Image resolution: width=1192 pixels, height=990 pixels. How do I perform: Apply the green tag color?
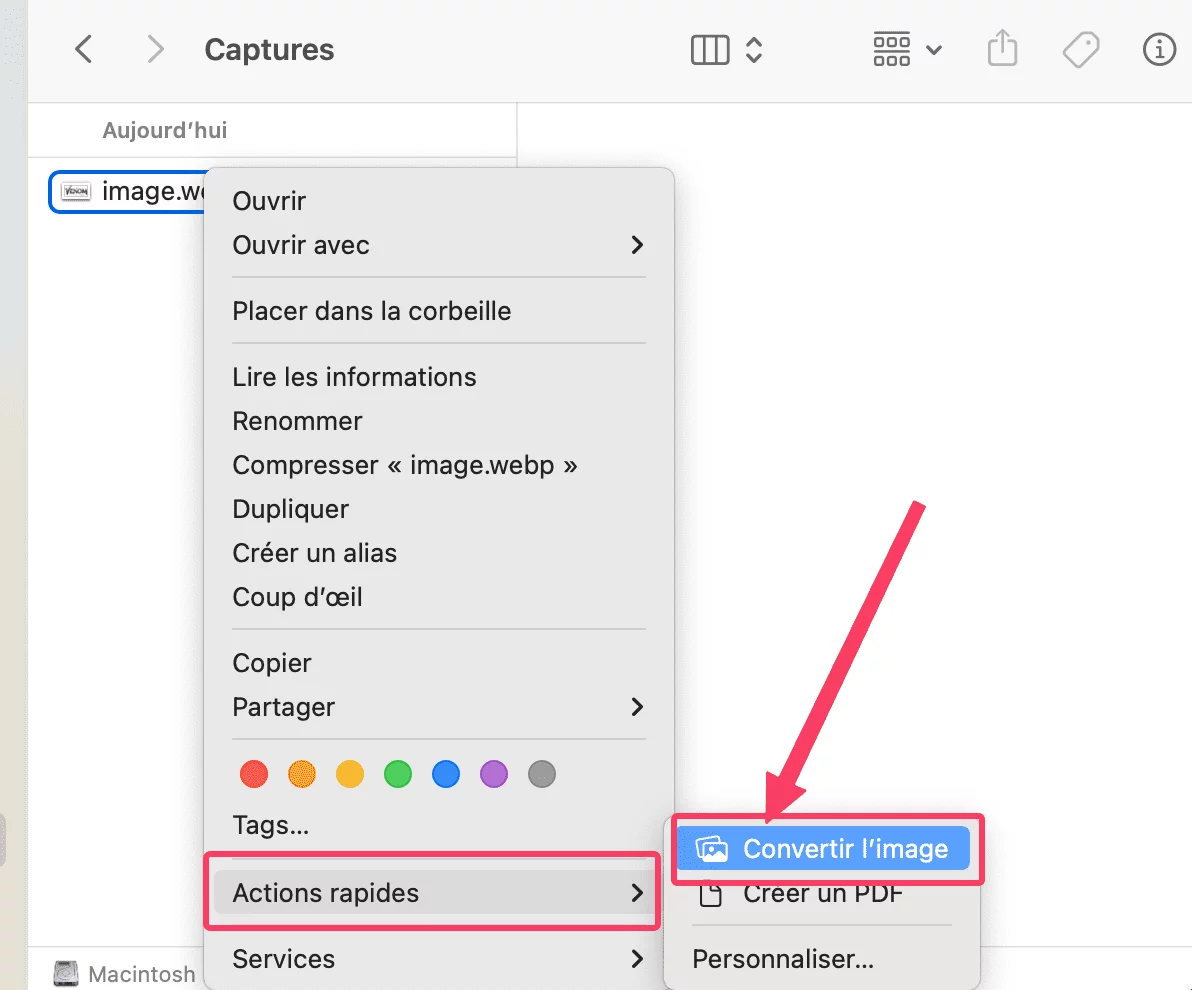[x=398, y=774]
